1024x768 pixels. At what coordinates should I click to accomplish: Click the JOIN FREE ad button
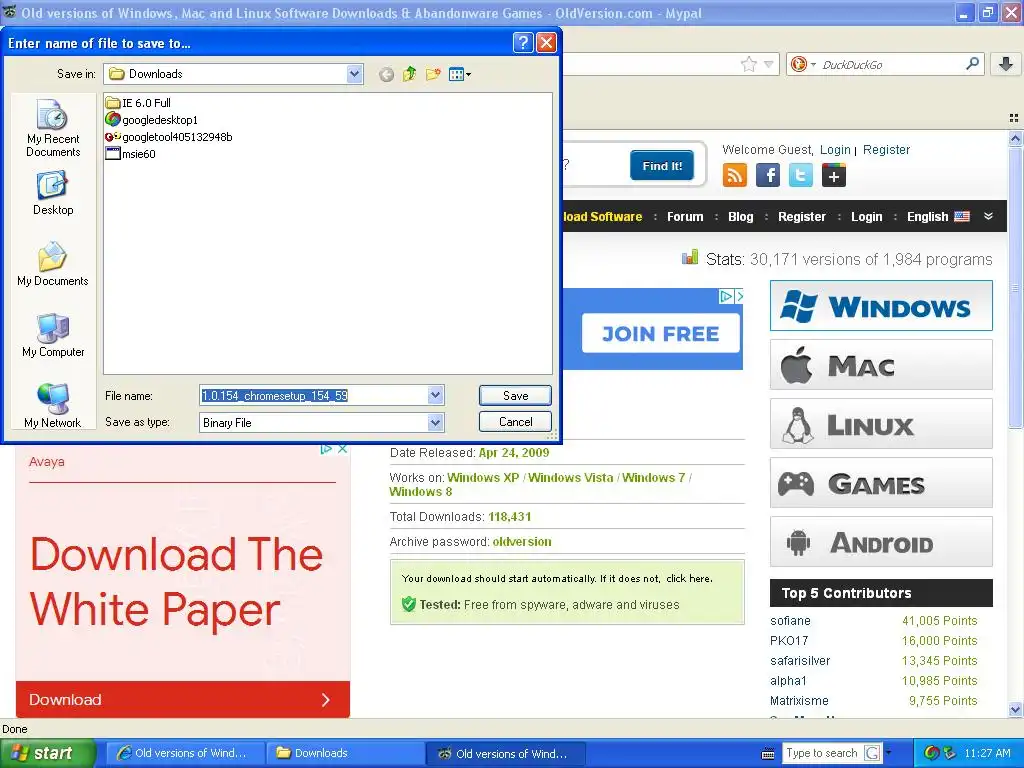(x=661, y=333)
